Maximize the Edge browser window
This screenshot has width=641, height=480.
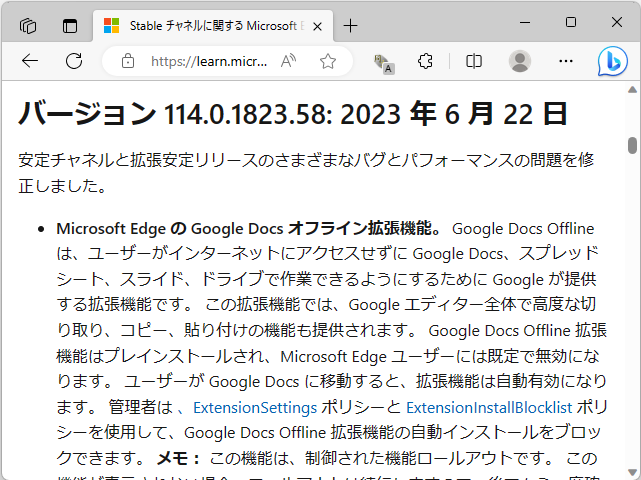point(571,22)
